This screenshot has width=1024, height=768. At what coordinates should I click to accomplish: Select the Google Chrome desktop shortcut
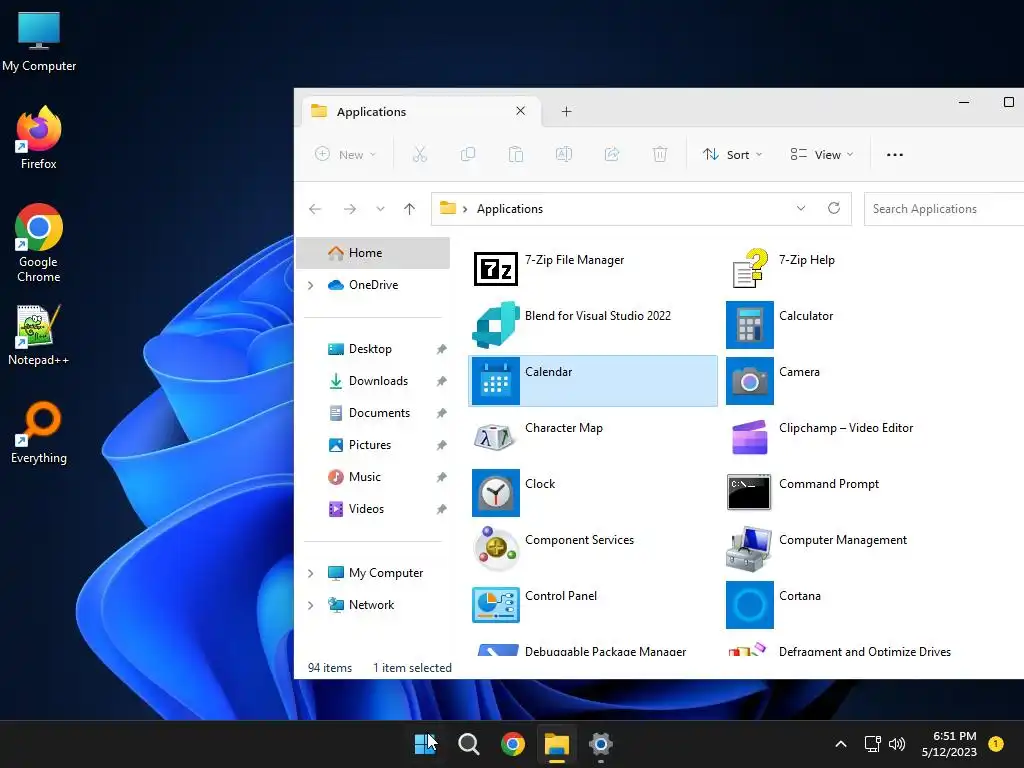point(39,243)
